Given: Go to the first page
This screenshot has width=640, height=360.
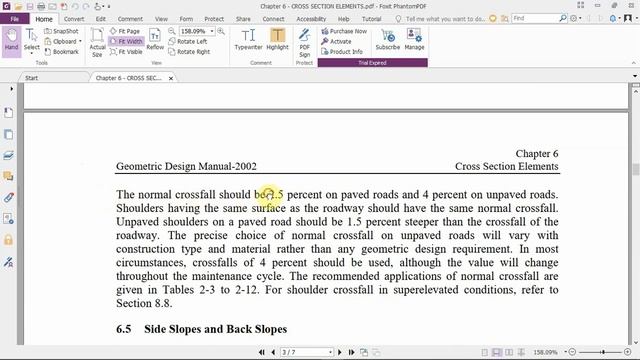Looking at the screenshot, I should (x=262, y=352).
